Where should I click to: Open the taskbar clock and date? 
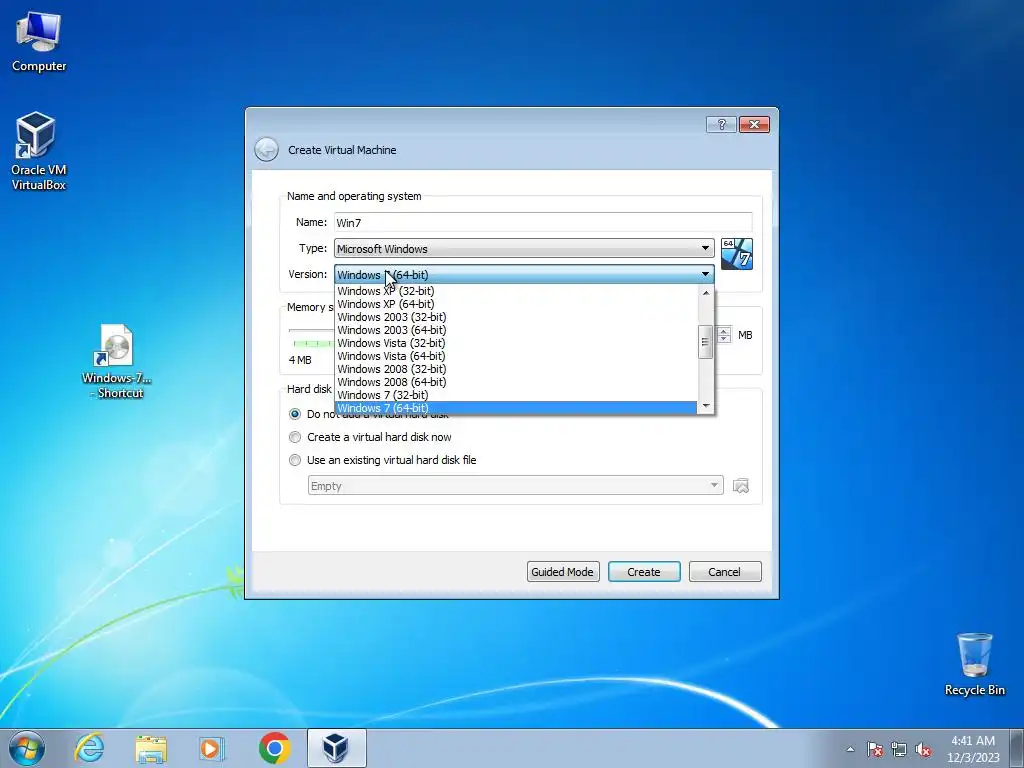[x=973, y=748]
